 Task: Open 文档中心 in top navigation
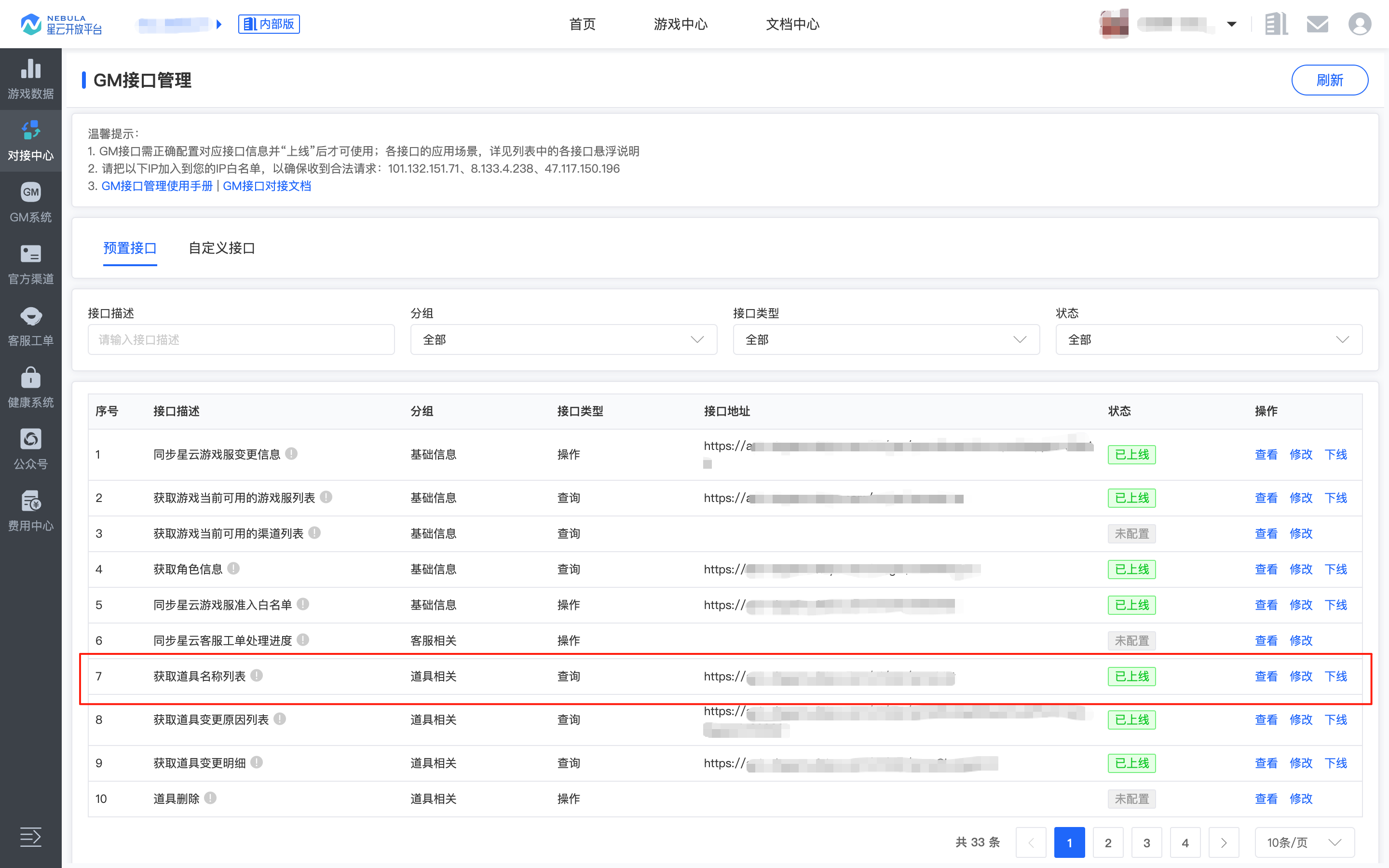pos(793,24)
